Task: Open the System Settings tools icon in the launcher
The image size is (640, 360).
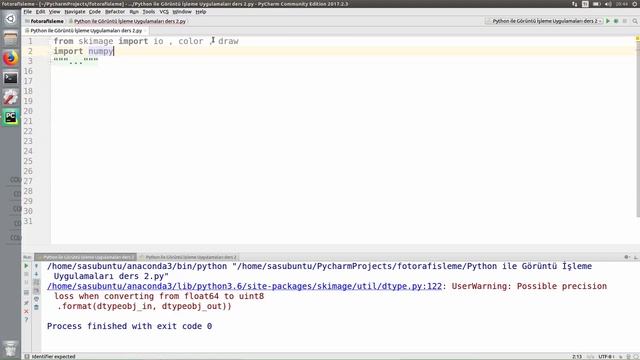Action: pos(11,98)
